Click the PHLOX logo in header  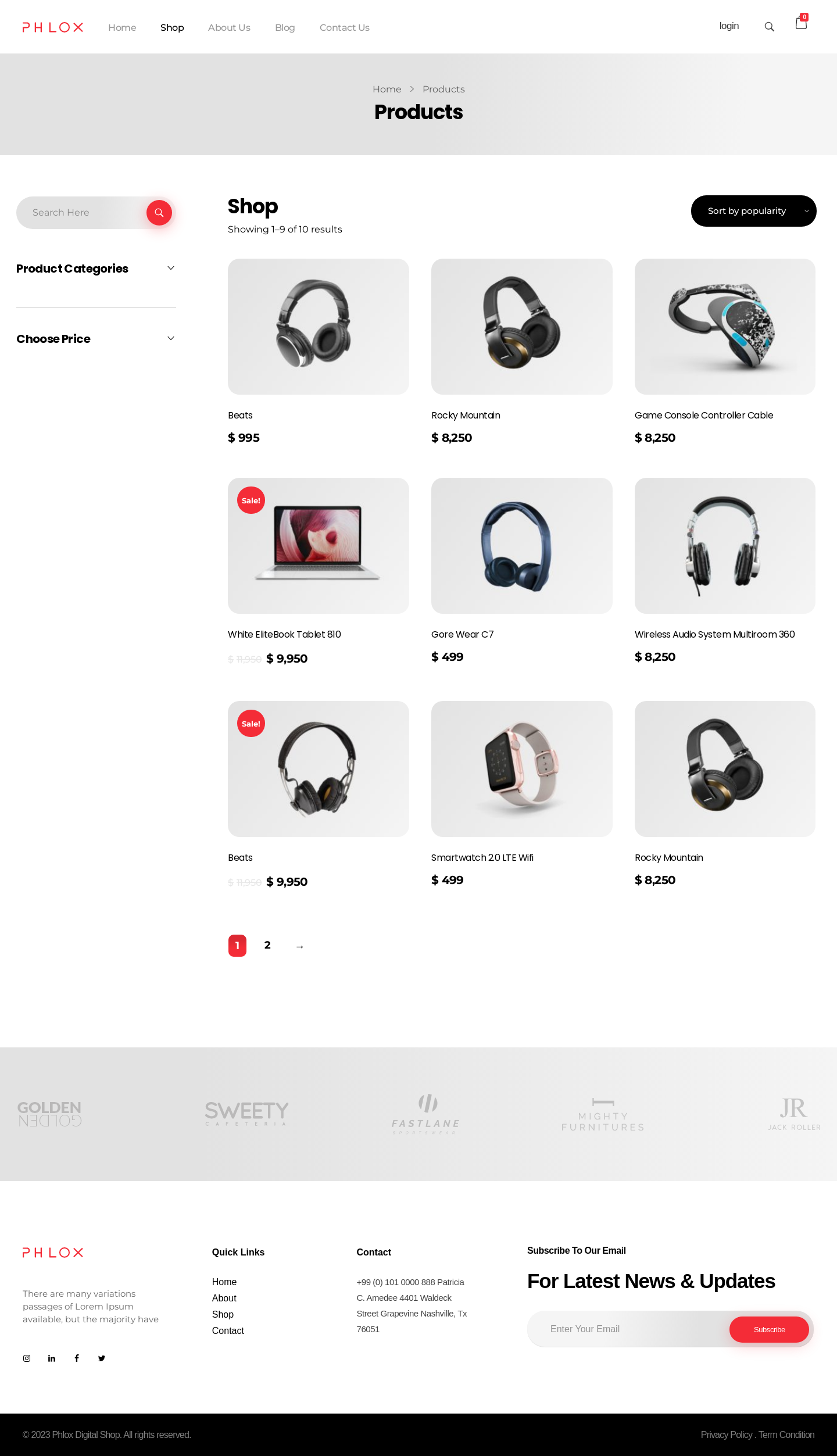[52, 27]
